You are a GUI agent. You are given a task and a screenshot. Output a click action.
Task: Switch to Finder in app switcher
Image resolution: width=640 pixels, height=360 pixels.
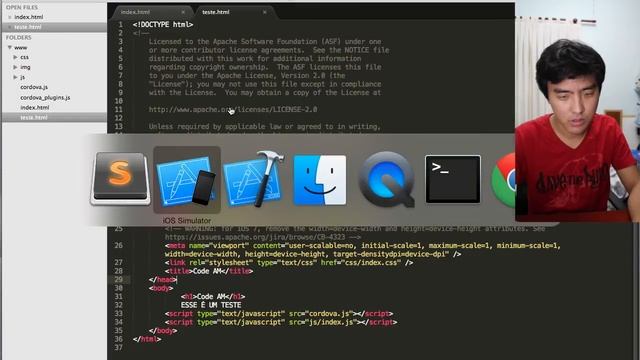(x=320, y=180)
